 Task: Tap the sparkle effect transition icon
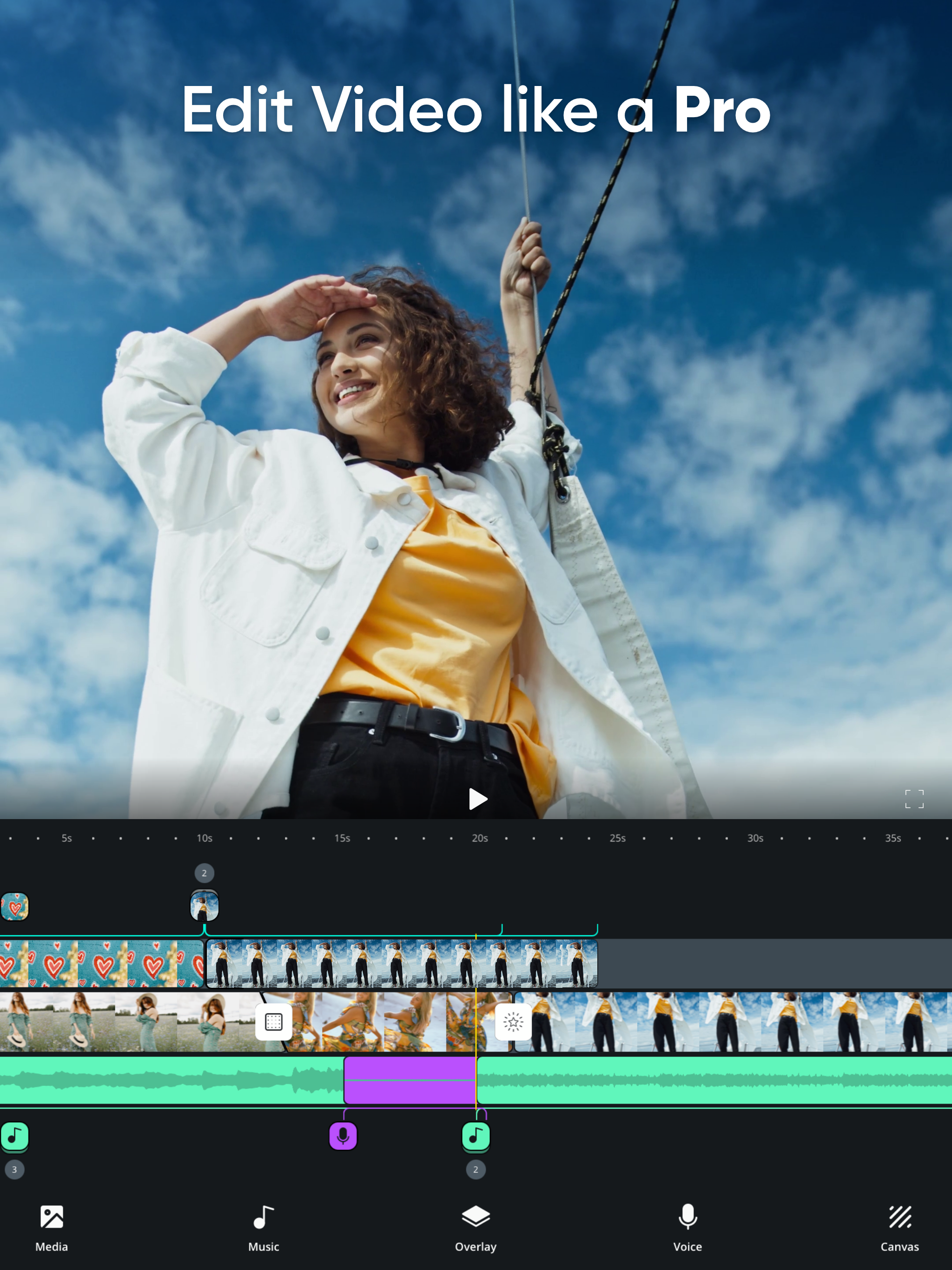[x=513, y=1022]
